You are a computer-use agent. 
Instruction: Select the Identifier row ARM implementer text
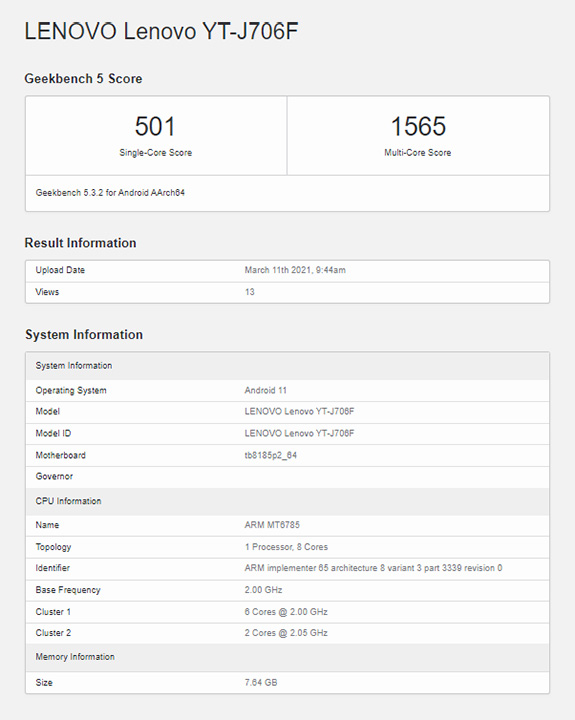pyautogui.click(x=373, y=568)
